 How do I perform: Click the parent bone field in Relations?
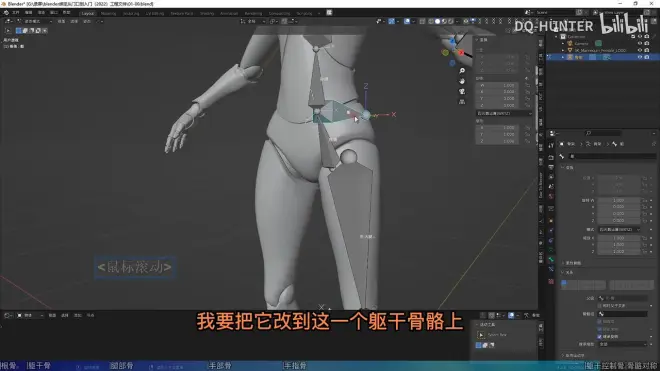click(623, 298)
